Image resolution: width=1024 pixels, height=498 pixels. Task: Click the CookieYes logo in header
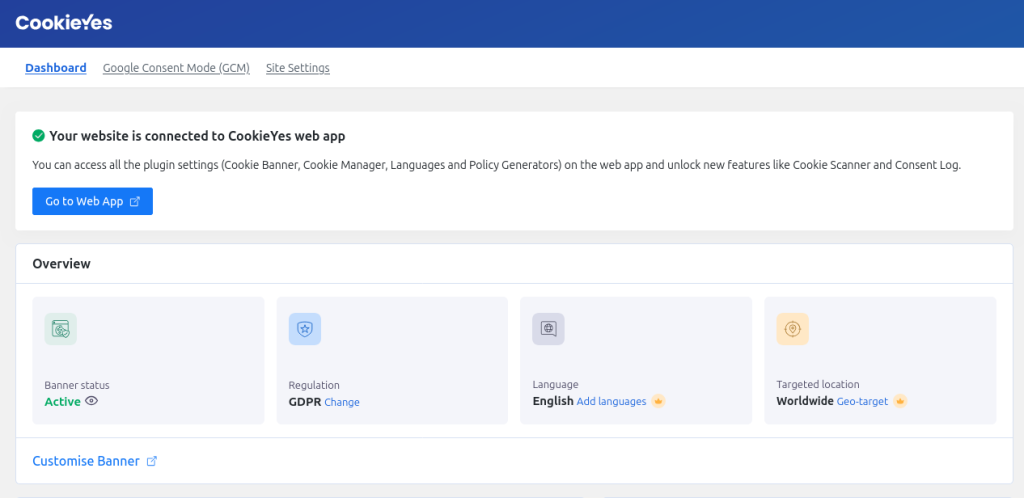64,22
